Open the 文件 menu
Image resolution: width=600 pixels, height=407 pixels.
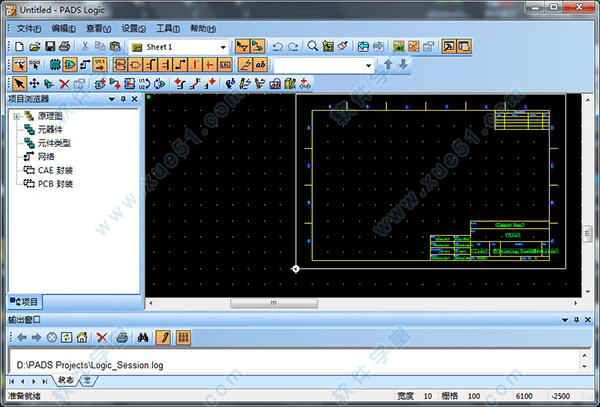click(29, 29)
